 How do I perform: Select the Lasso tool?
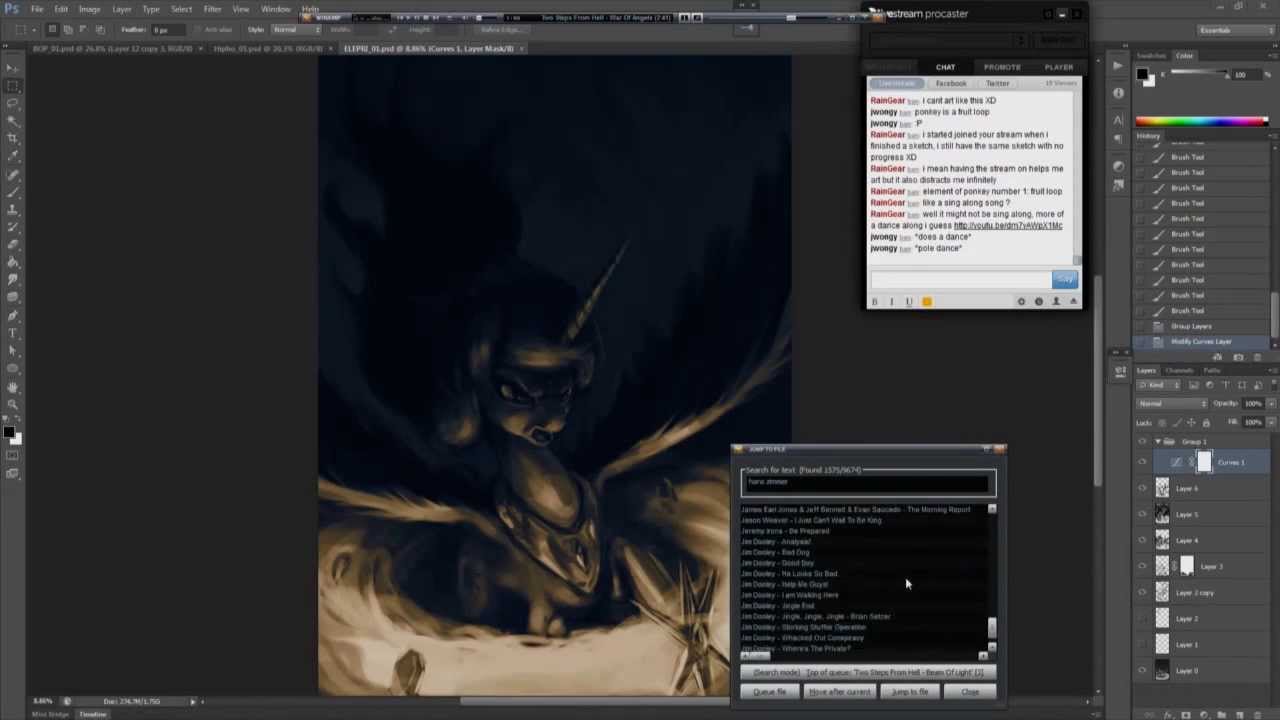click(x=12, y=103)
